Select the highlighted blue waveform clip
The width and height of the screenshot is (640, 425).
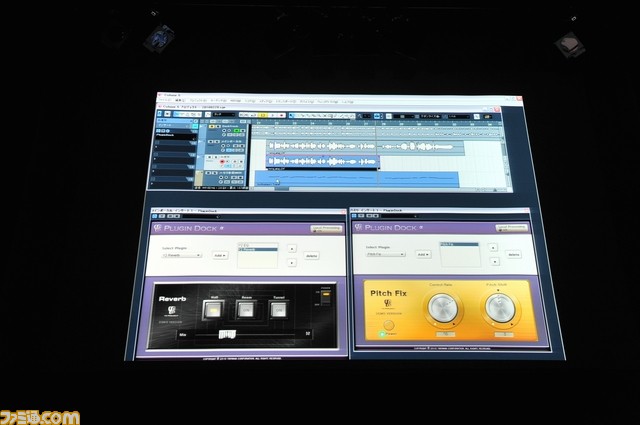[x=322, y=162]
